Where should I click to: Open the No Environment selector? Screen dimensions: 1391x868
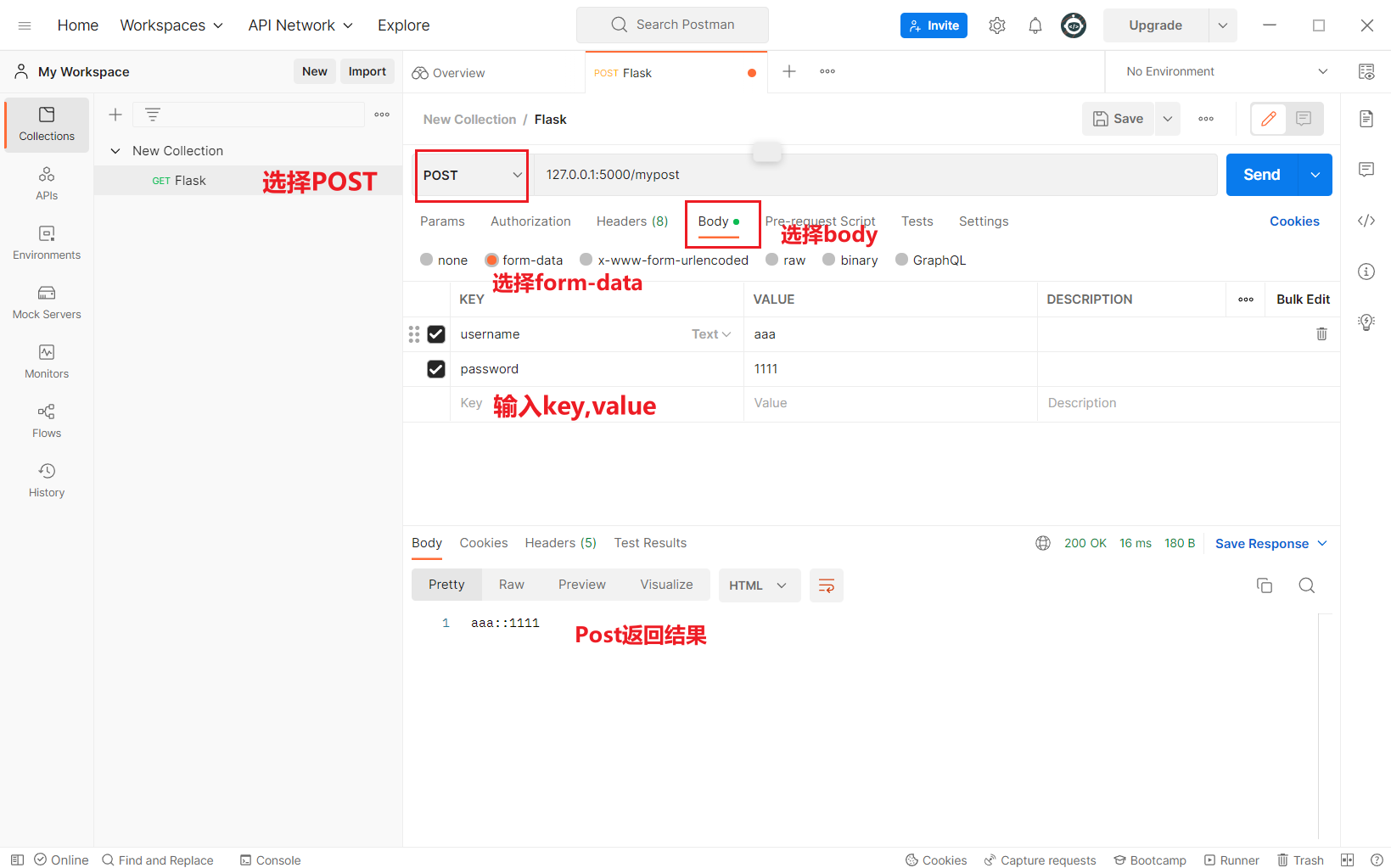pos(1226,71)
